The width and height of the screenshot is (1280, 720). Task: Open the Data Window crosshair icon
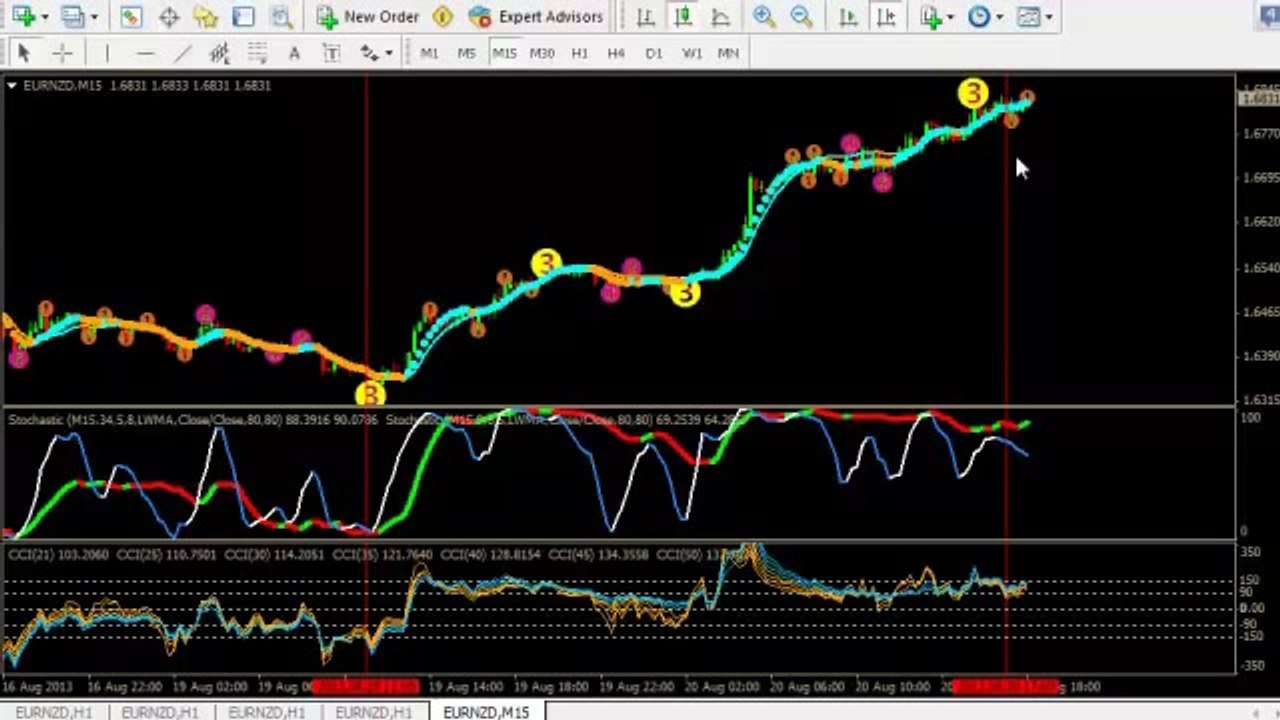(168, 16)
